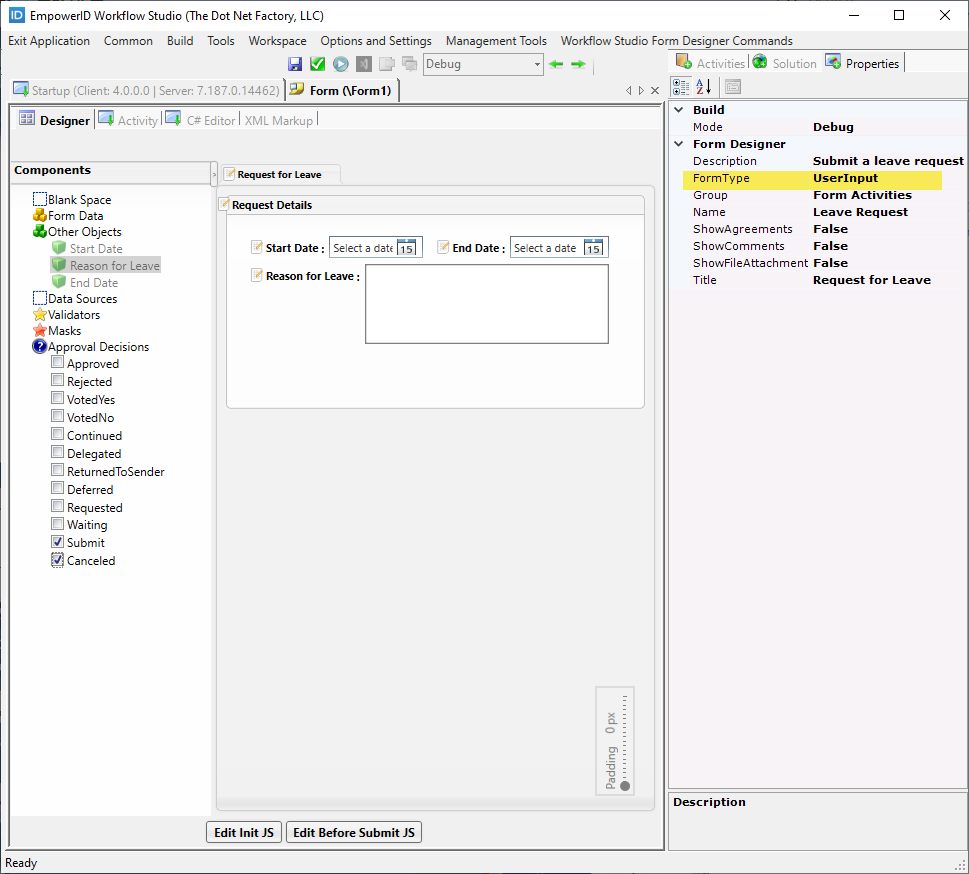This screenshot has width=969, height=874.
Task: Click the green back navigation arrow
Action: point(556,63)
